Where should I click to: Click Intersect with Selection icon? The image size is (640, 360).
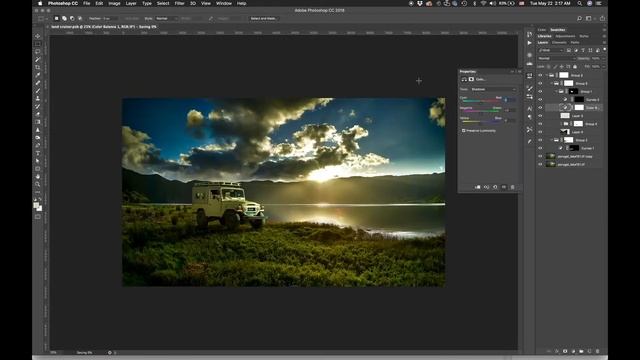coord(80,18)
